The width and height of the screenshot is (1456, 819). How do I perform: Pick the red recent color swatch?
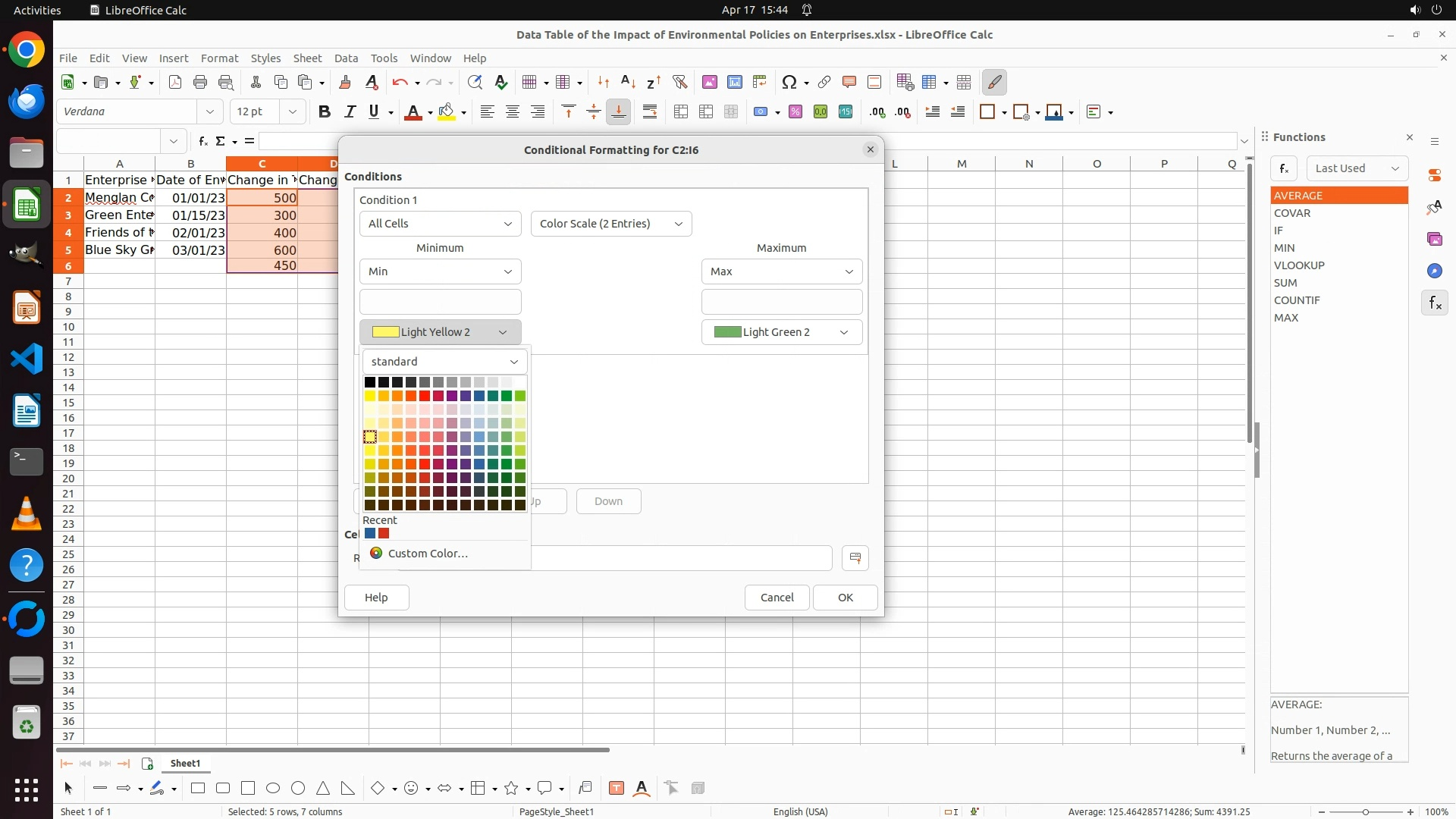pyautogui.click(x=384, y=534)
